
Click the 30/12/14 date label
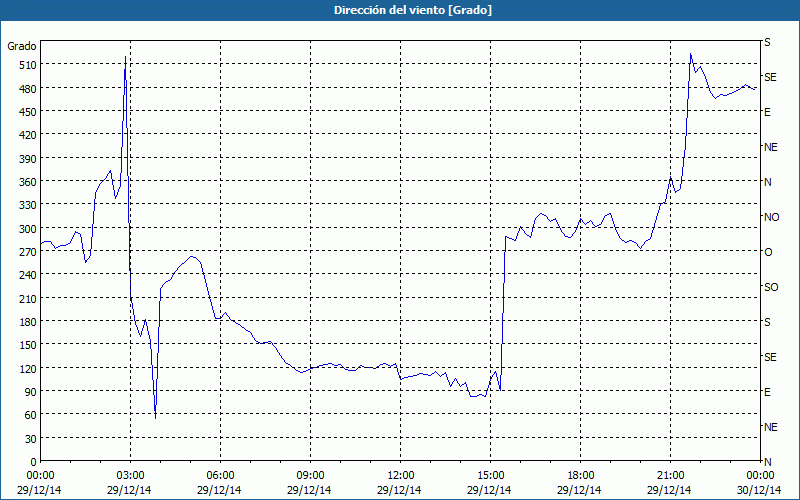tap(759, 490)
